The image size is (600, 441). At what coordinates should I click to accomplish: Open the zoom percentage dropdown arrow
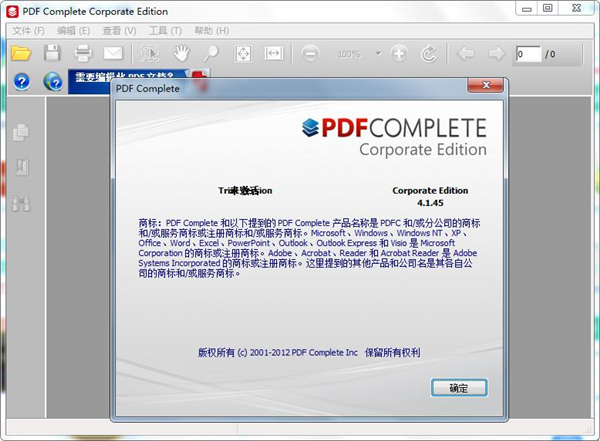click(378, 54)
